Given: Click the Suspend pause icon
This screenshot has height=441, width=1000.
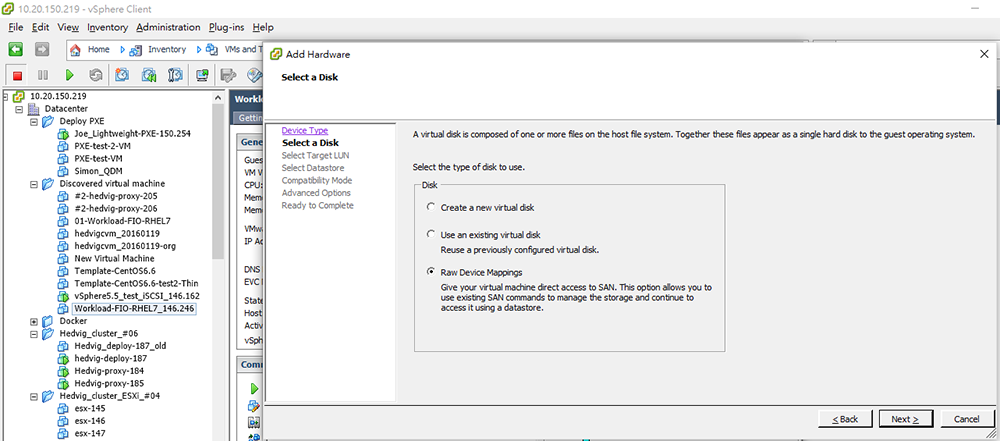Looking at the screenshot, I should [43, 75].
